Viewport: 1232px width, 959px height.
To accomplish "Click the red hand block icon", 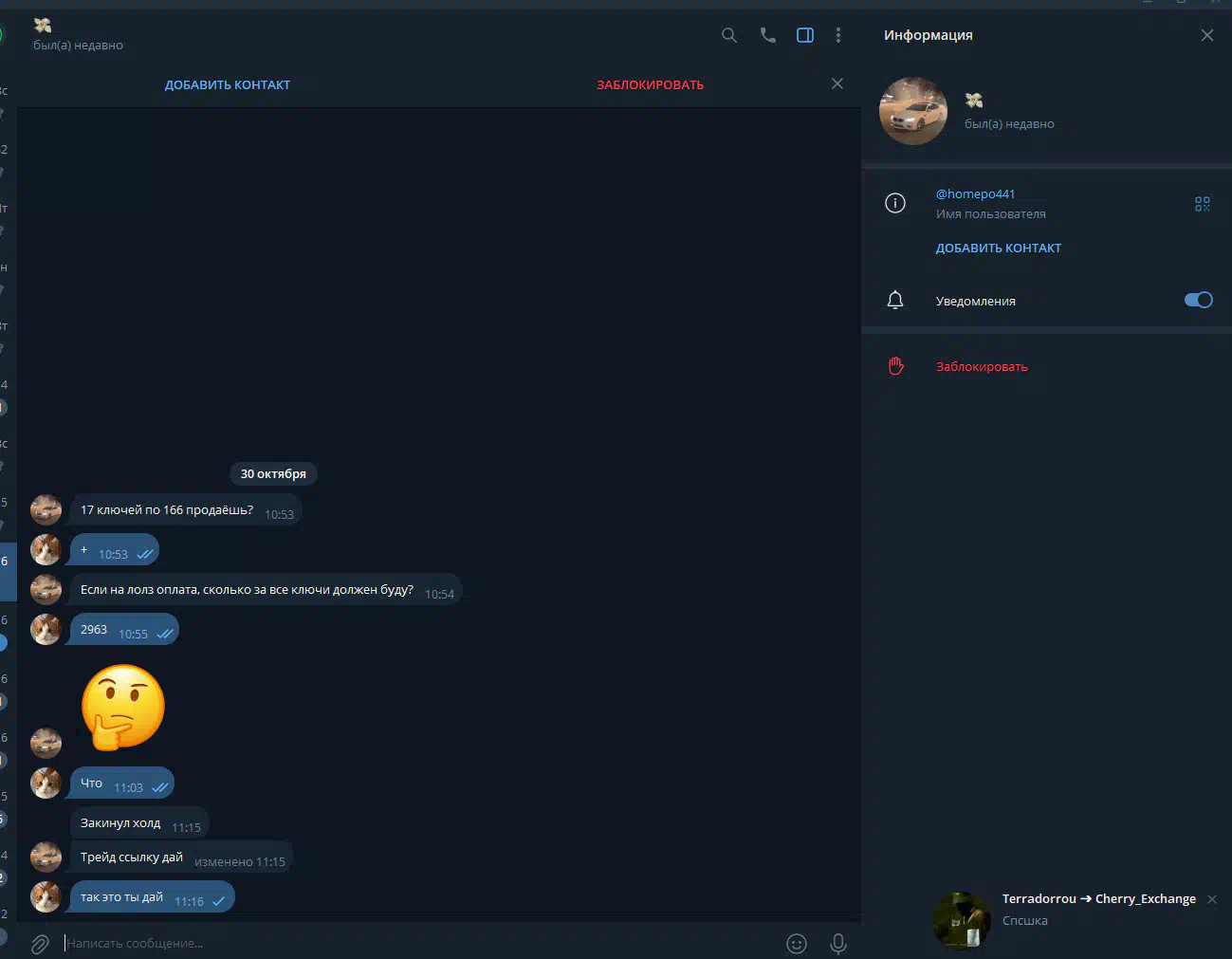I will (x=895, y=366).
